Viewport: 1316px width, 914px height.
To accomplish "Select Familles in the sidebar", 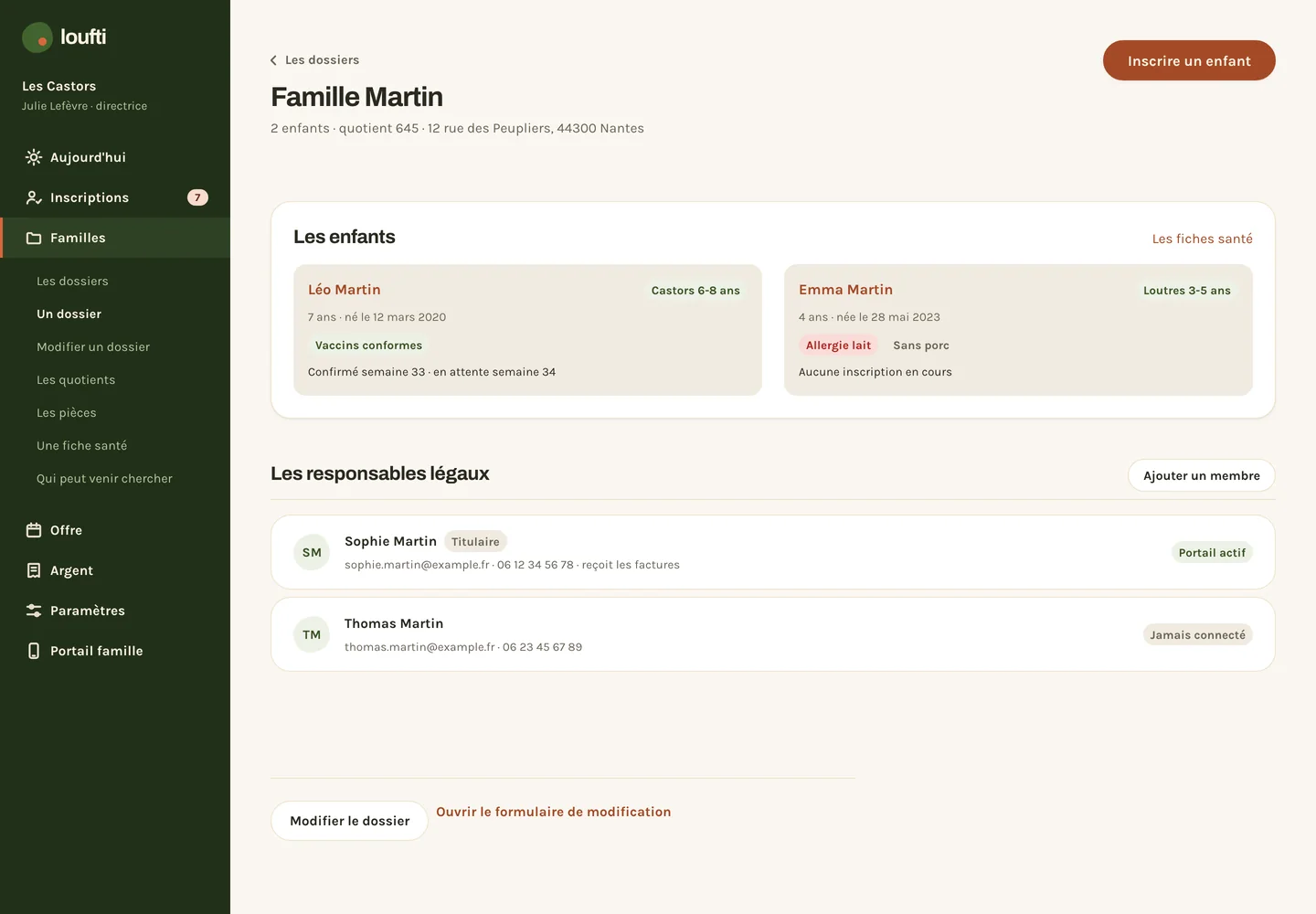I will pyautogui.click(x=115, y=238).
